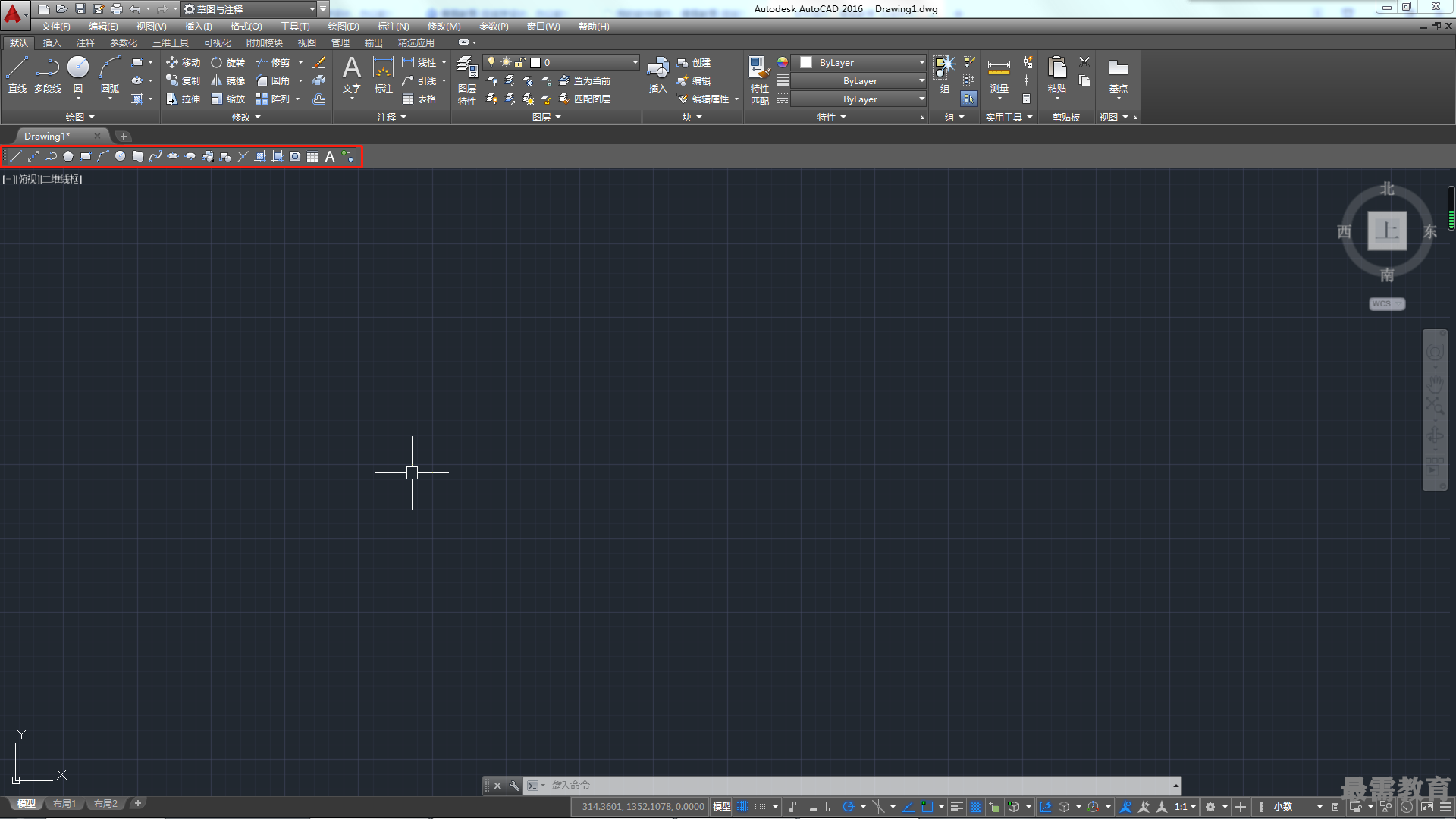Click construction line tool in floating toolbar
Viewport: 1456px width, 819px height.
tap(33, 156)
